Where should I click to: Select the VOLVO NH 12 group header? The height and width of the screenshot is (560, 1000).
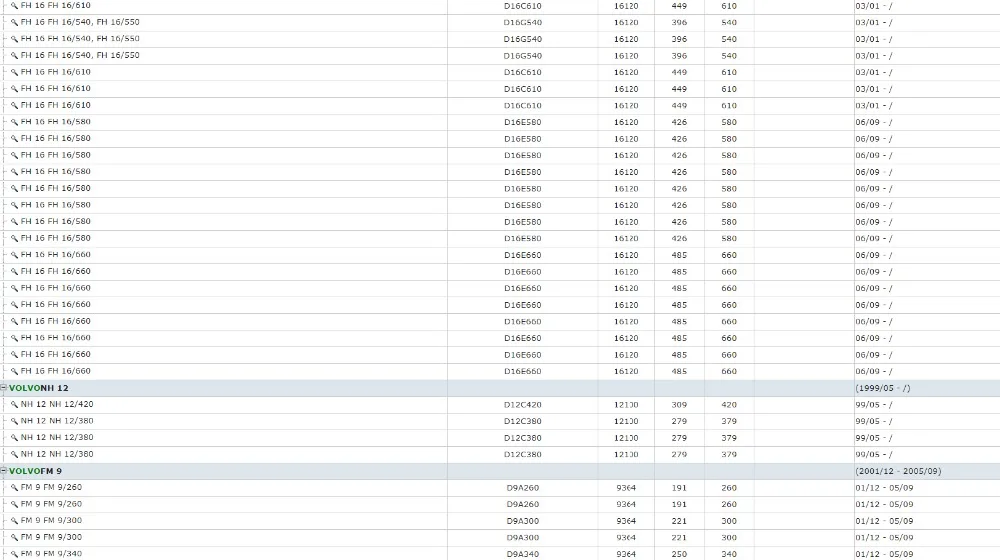[x=500, y=388]
